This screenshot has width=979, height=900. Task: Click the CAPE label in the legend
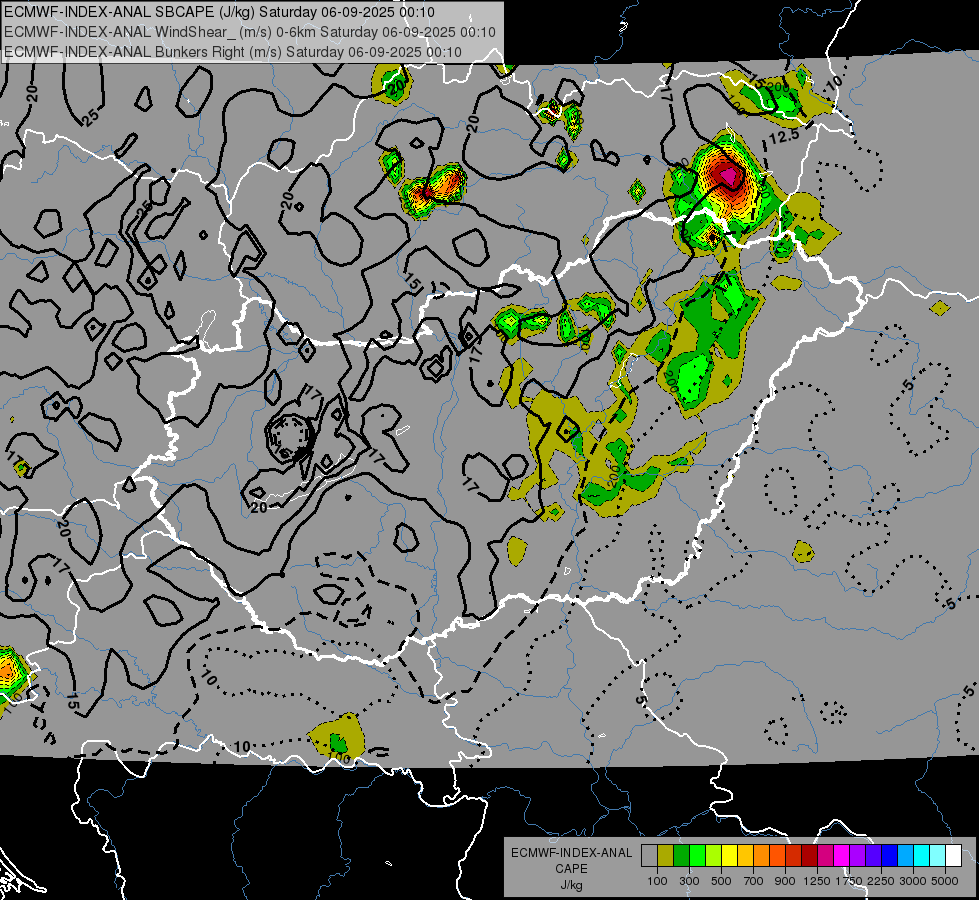(571, 869)
